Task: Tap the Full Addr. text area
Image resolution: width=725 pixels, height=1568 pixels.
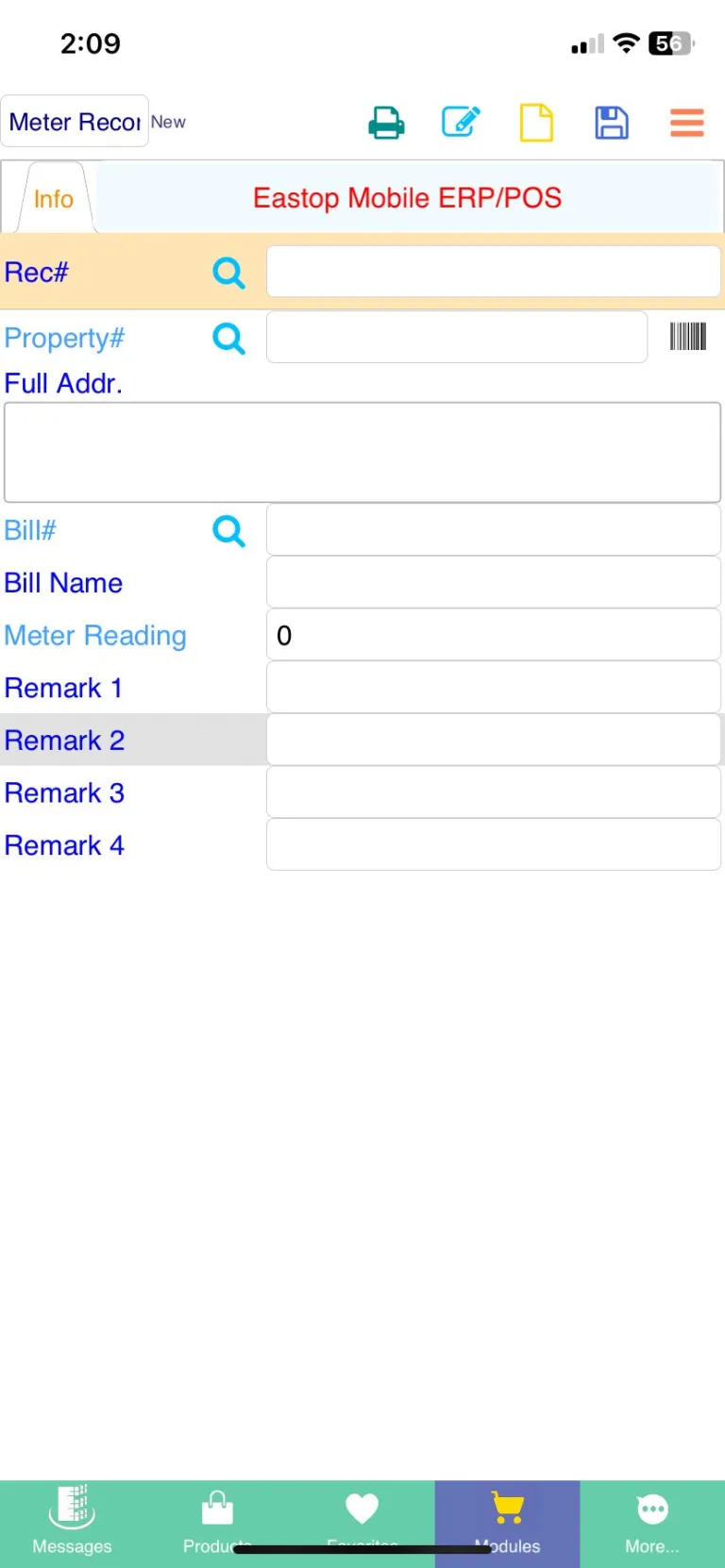Action: (x=362, y=453)
